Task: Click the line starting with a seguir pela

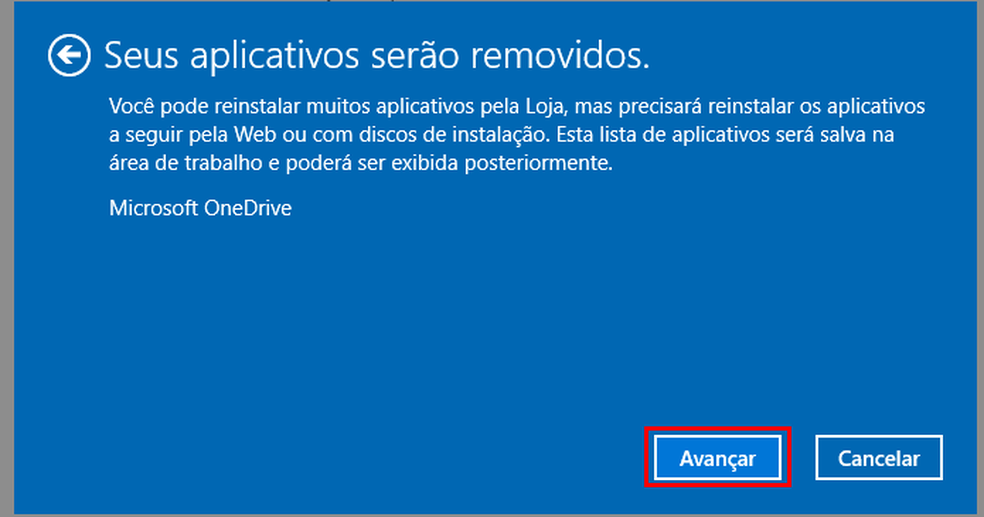Action: [x=501, y=135]
